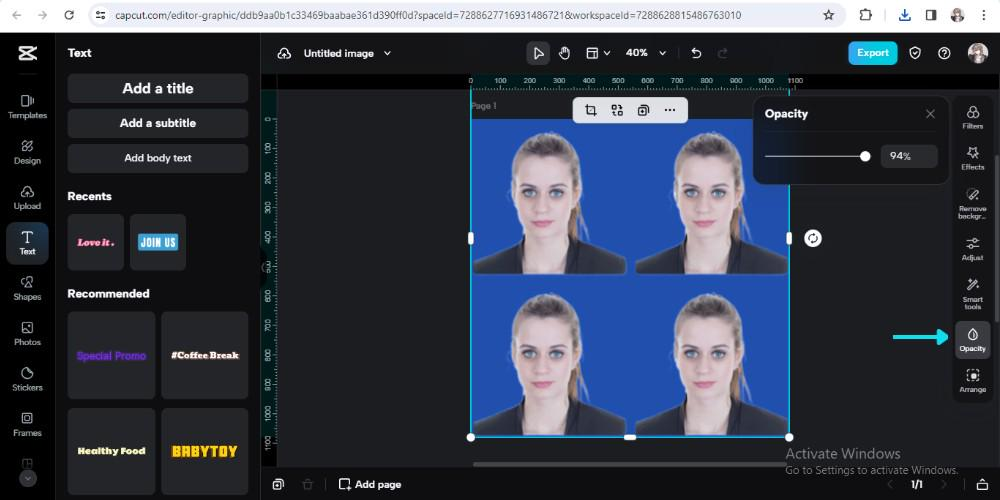Select the pointer select tool
The height and width of the screenshot is (500, 1000).
(x=538, y=54)
